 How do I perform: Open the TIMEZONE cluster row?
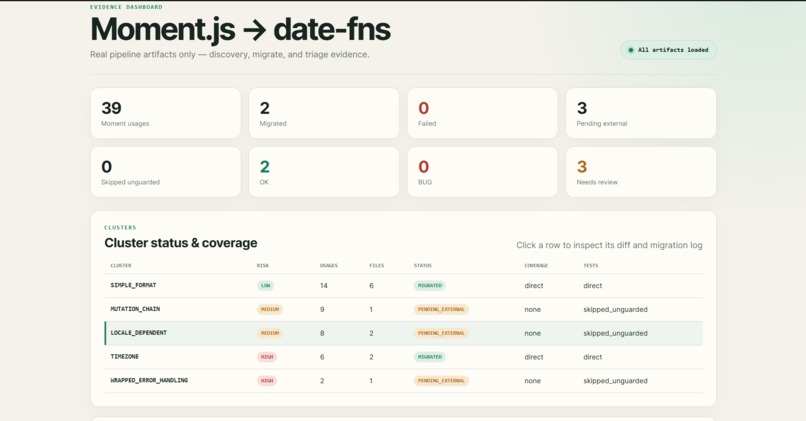click(x=404, y=357)
